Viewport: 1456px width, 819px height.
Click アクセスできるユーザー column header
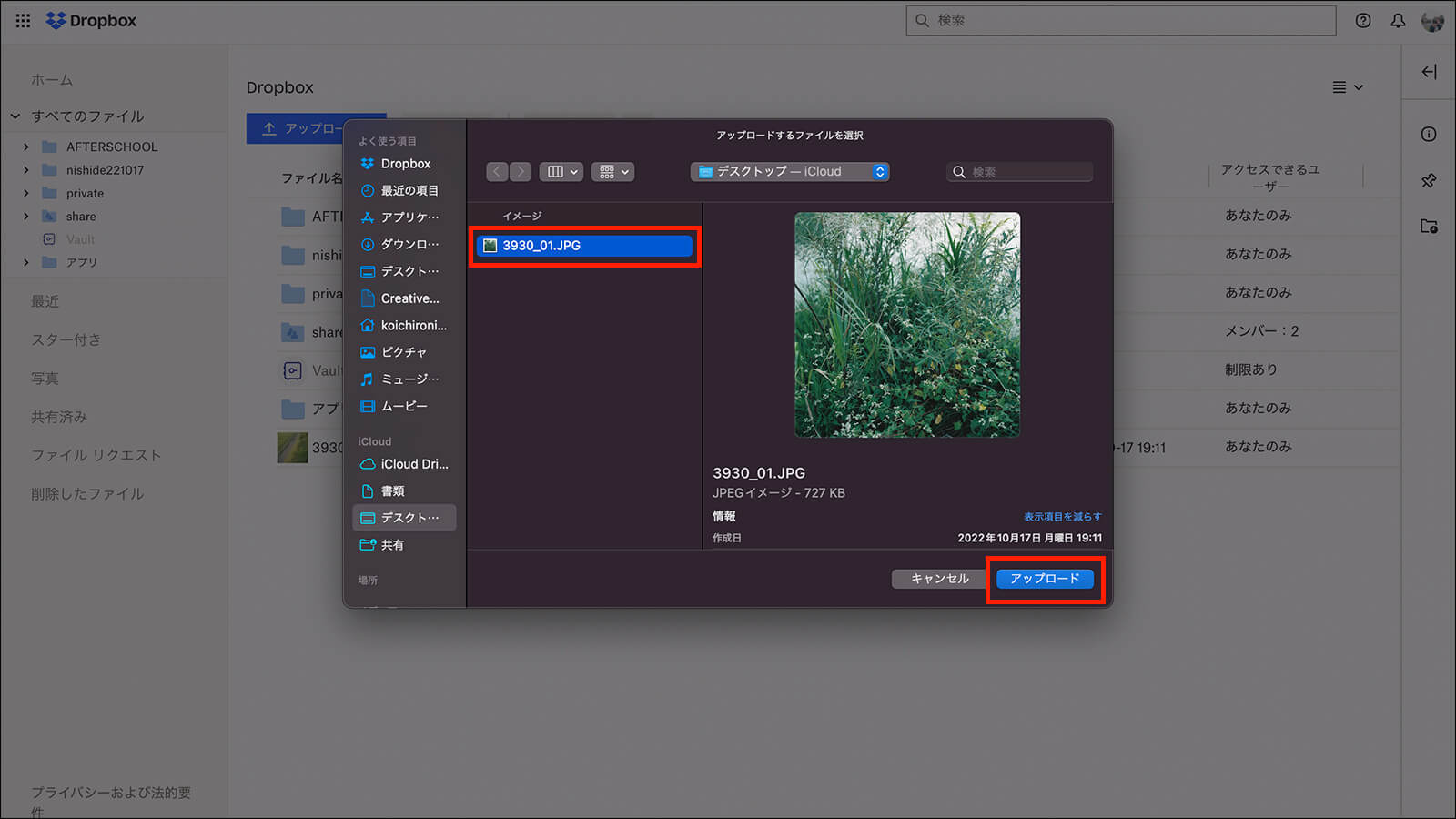tap(1270, 177)
